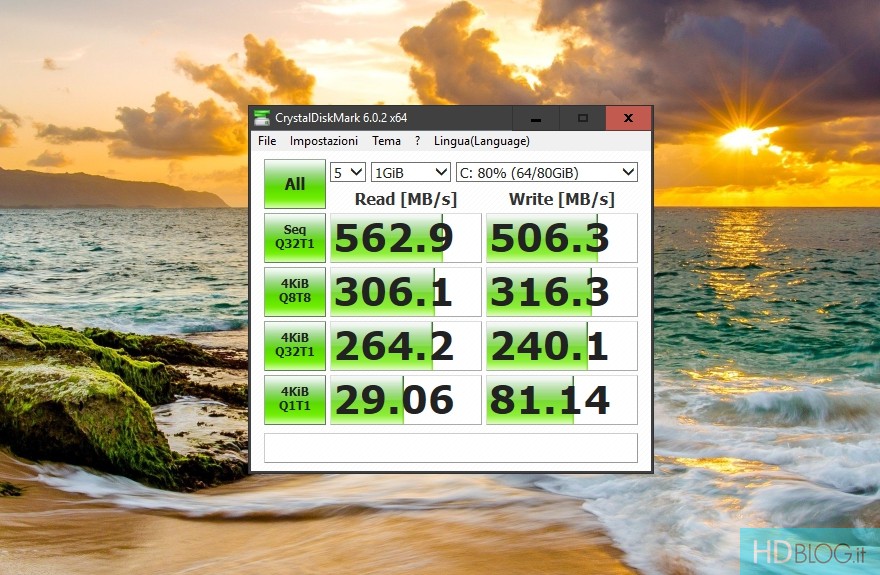Select the 4KiB Q8T8 read value 306.1

[406, 291]
